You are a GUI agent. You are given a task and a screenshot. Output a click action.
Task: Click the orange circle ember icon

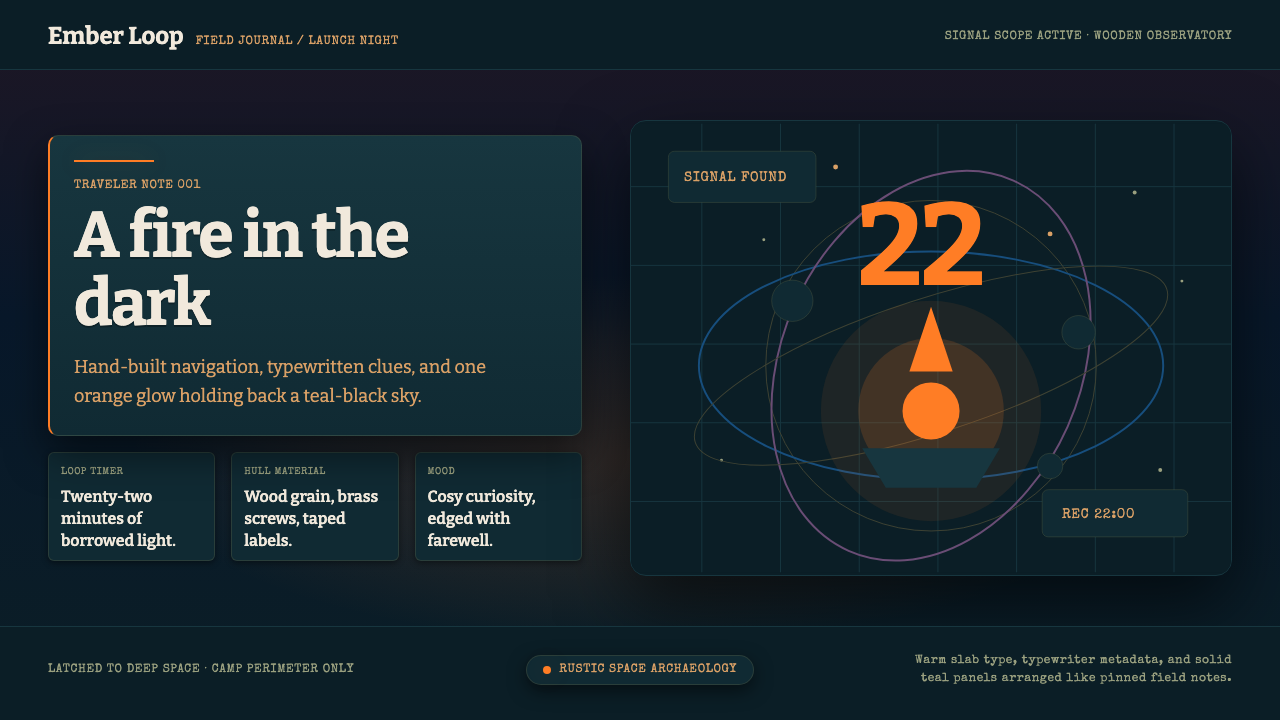pos(931,411)
